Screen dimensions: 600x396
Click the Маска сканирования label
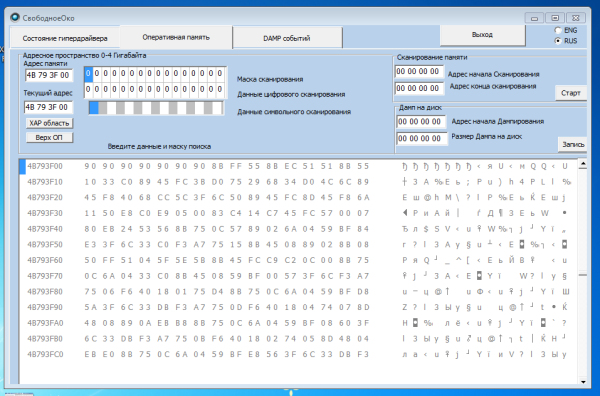[270, 79]
